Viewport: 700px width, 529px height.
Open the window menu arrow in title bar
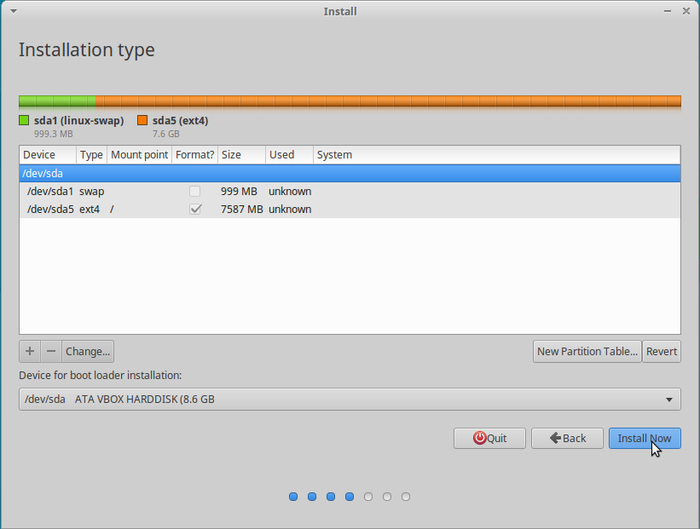click(13, 11)
